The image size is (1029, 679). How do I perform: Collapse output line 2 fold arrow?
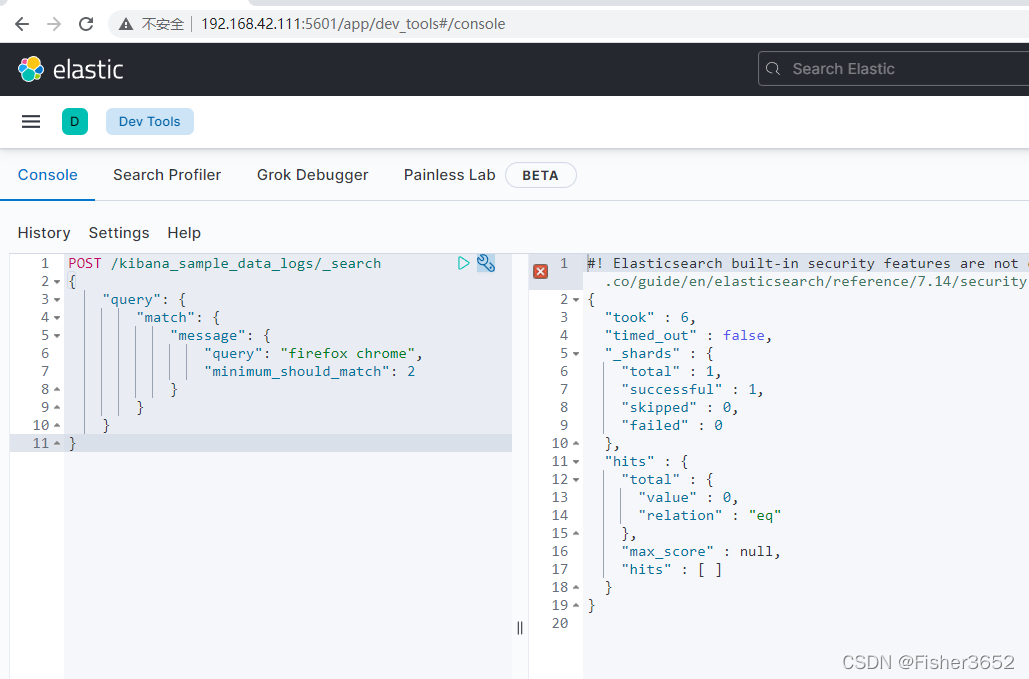coord(576,300)
